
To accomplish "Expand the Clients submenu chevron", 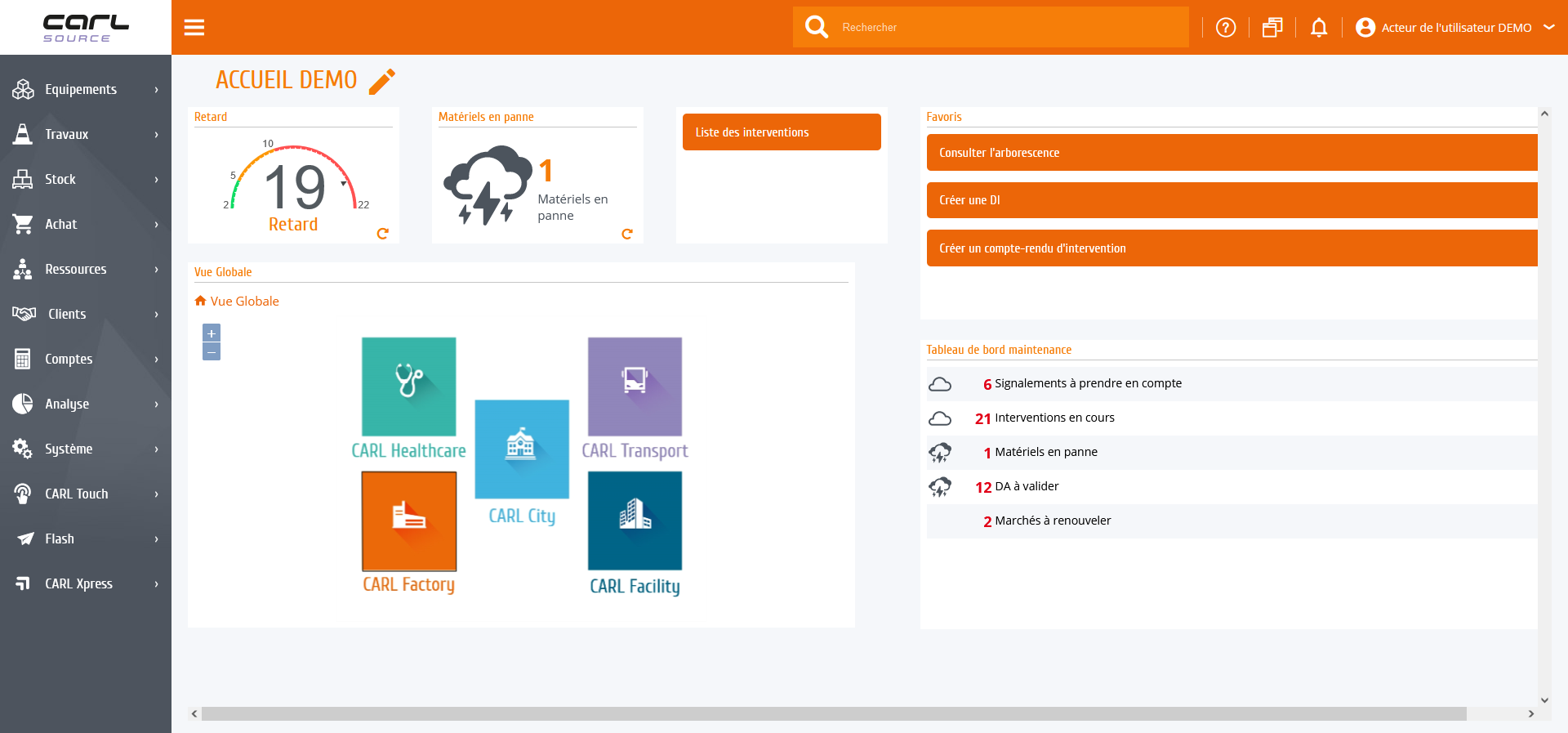I will pyautogui.click(x=157, y=314).
